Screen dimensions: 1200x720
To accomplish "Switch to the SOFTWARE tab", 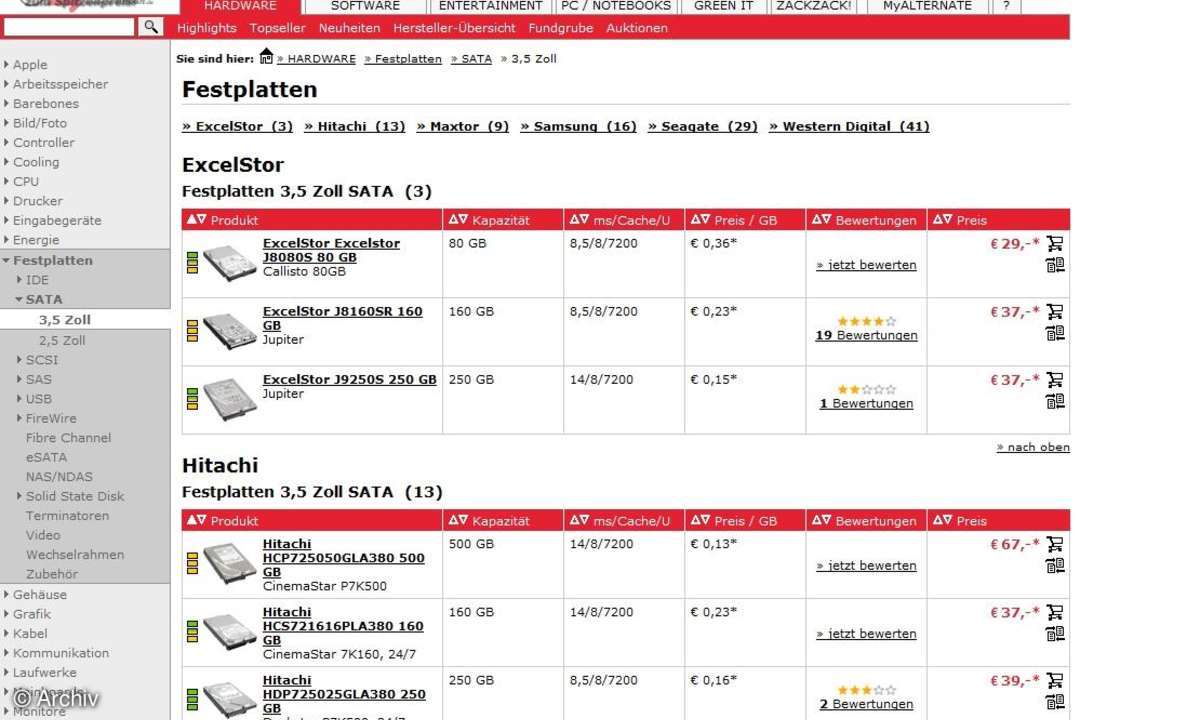I will (365, 6).
